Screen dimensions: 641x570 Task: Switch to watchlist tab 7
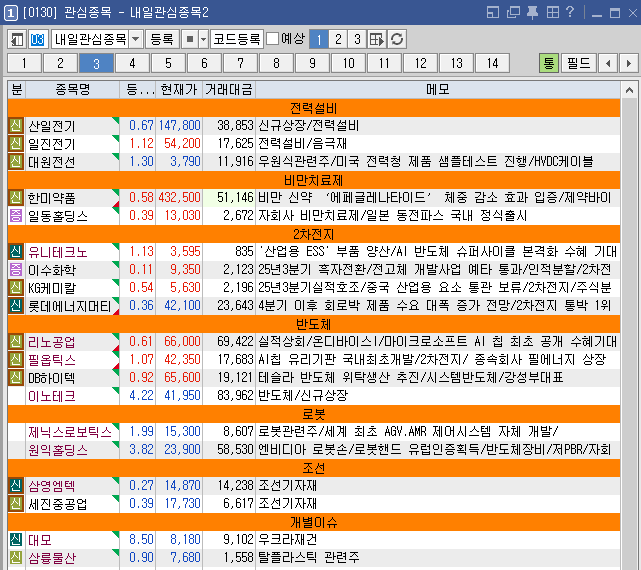tap(241, 63)
